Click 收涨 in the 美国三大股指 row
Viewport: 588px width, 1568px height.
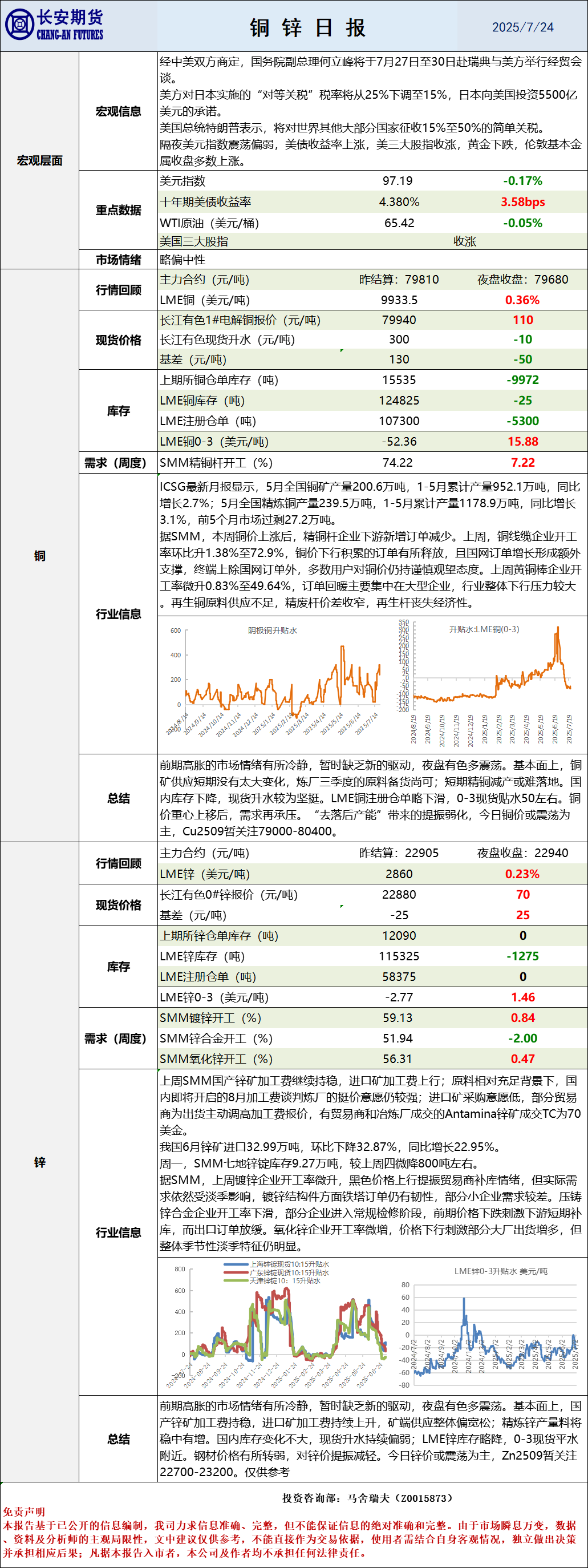pos(464,242)
